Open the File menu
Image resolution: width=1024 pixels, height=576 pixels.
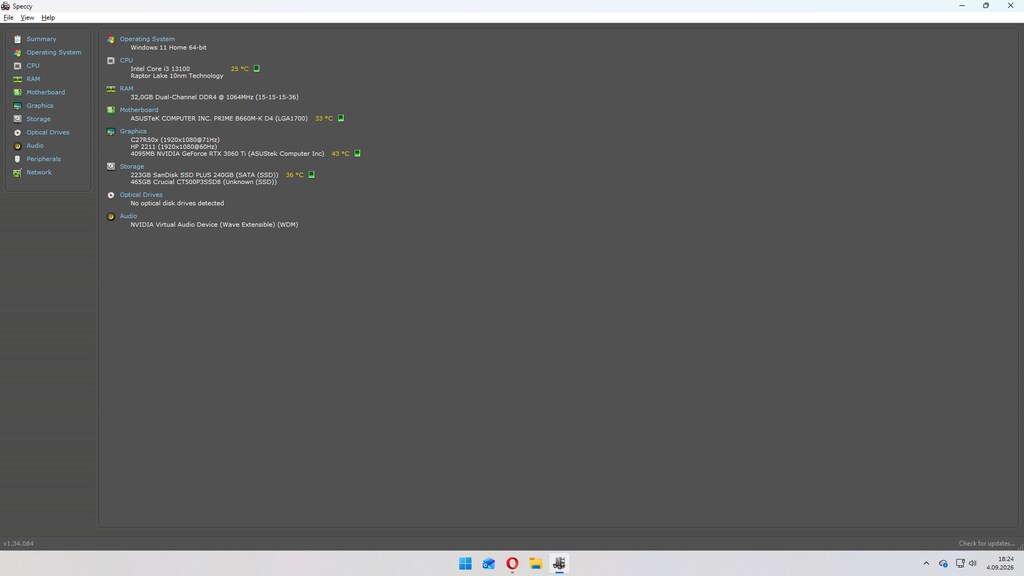pyautogui.click(x=8, y=18)
